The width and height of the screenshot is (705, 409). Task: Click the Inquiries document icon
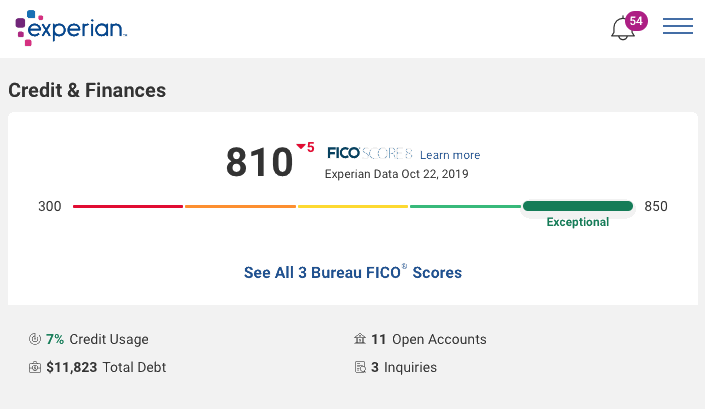coord(360,367)
